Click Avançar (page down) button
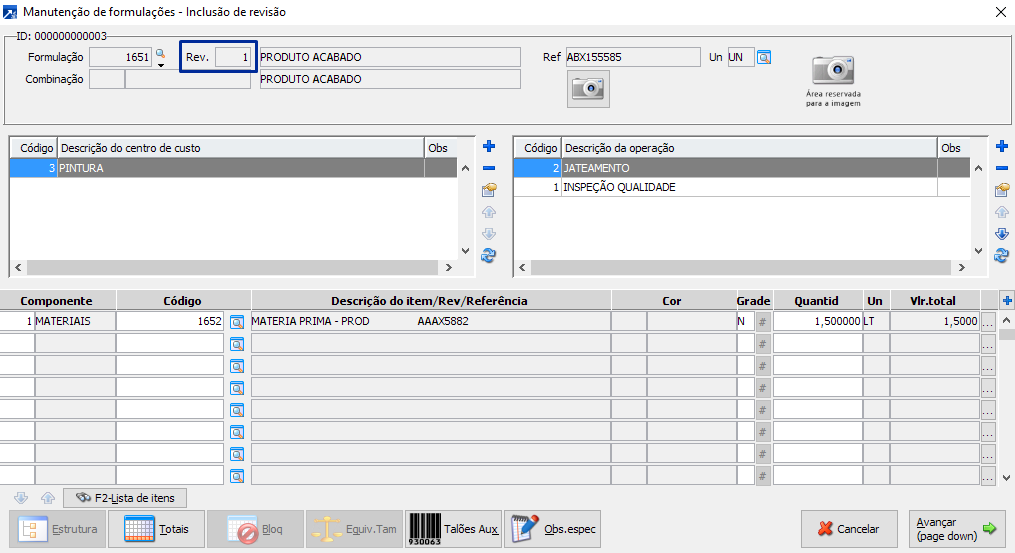Screen dimensions: 1015x553 [957, 529]
